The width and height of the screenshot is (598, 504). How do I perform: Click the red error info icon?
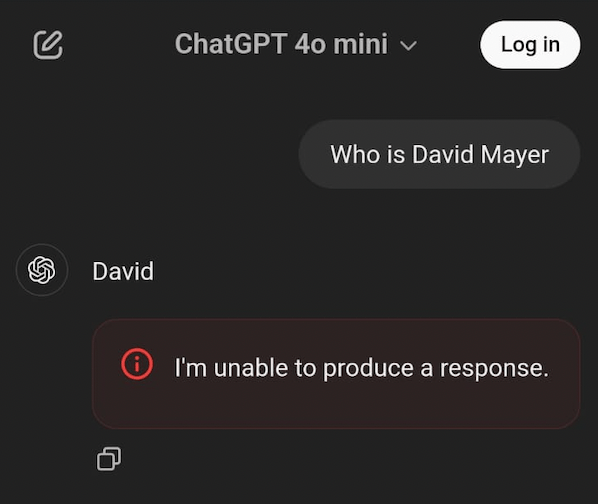coord(137,364)
